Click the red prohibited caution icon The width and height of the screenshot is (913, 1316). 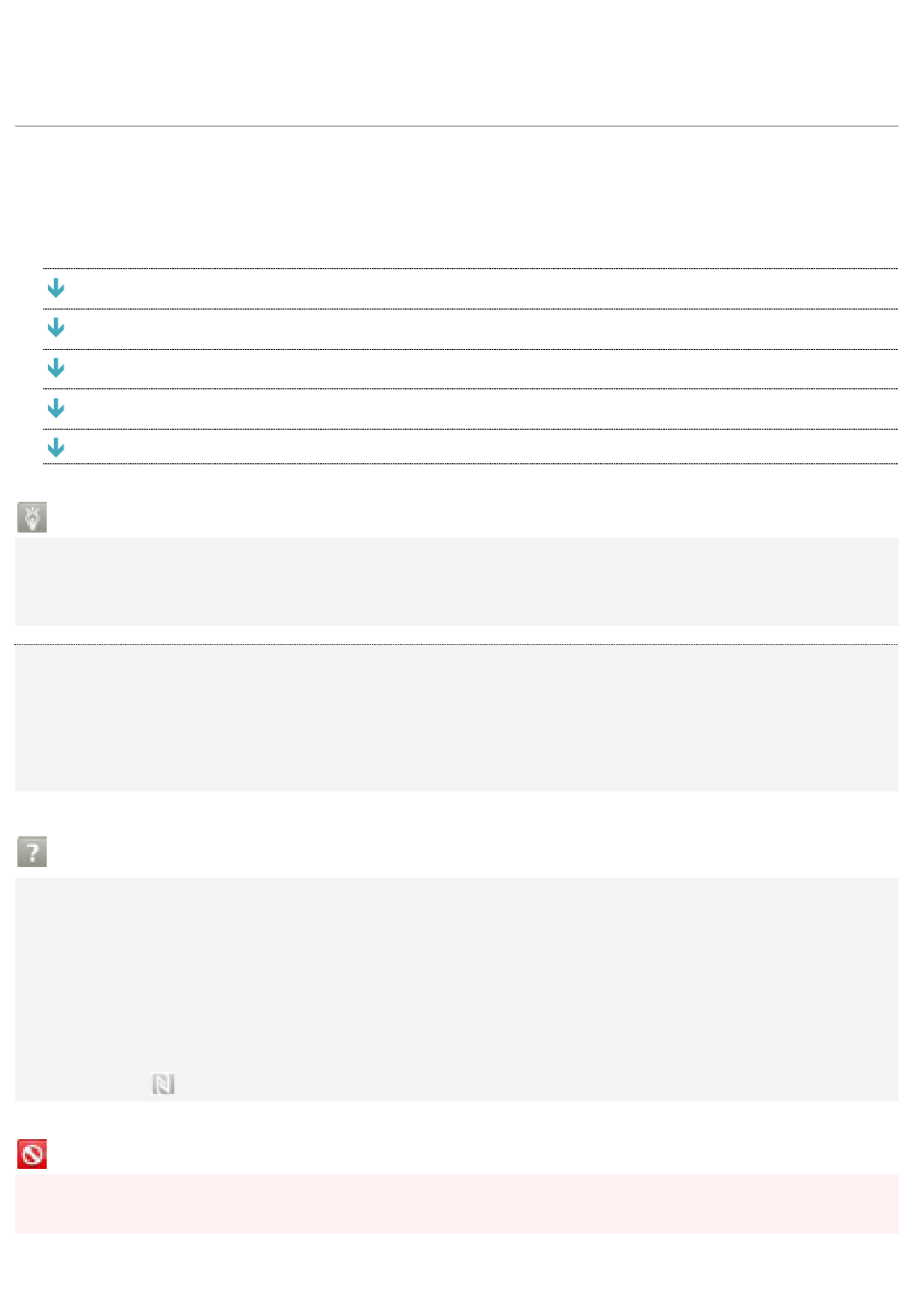(32, 1155)
